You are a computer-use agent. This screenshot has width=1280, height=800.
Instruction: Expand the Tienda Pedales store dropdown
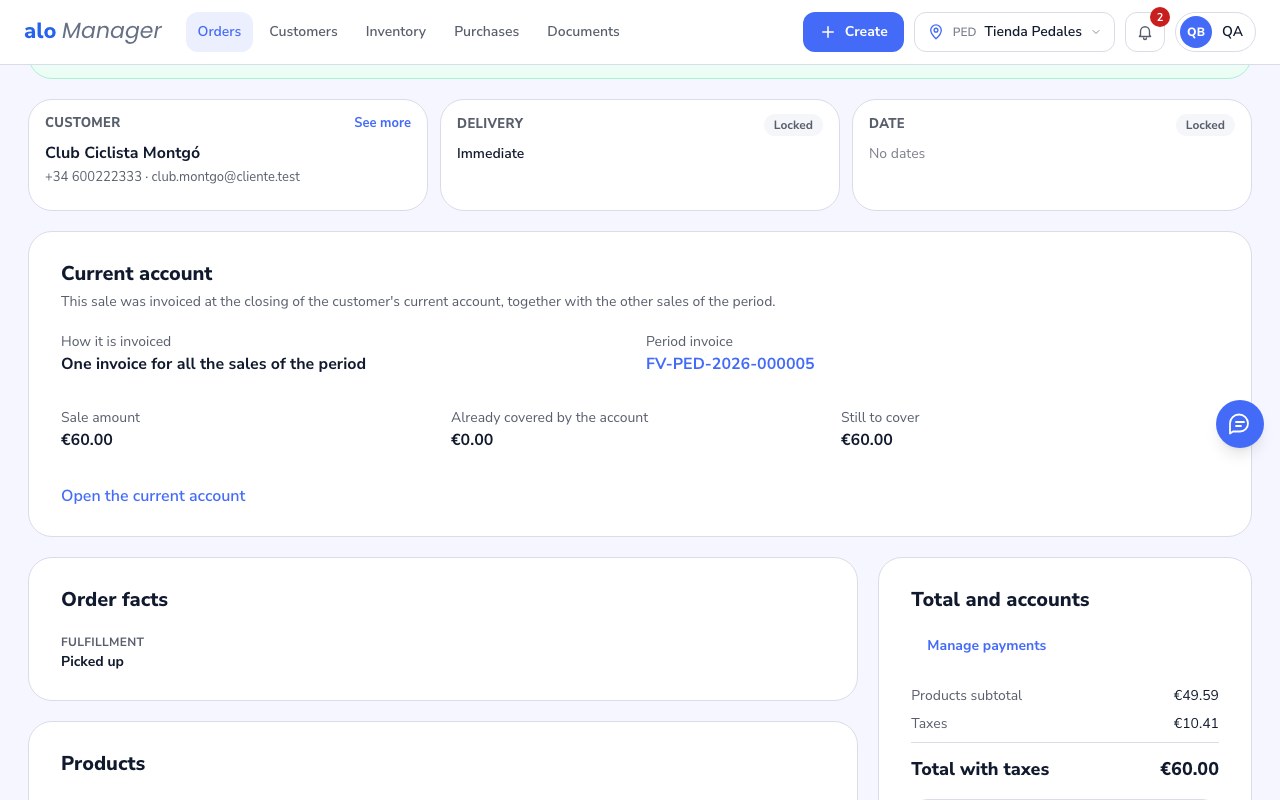click(x=1014, y=32)
